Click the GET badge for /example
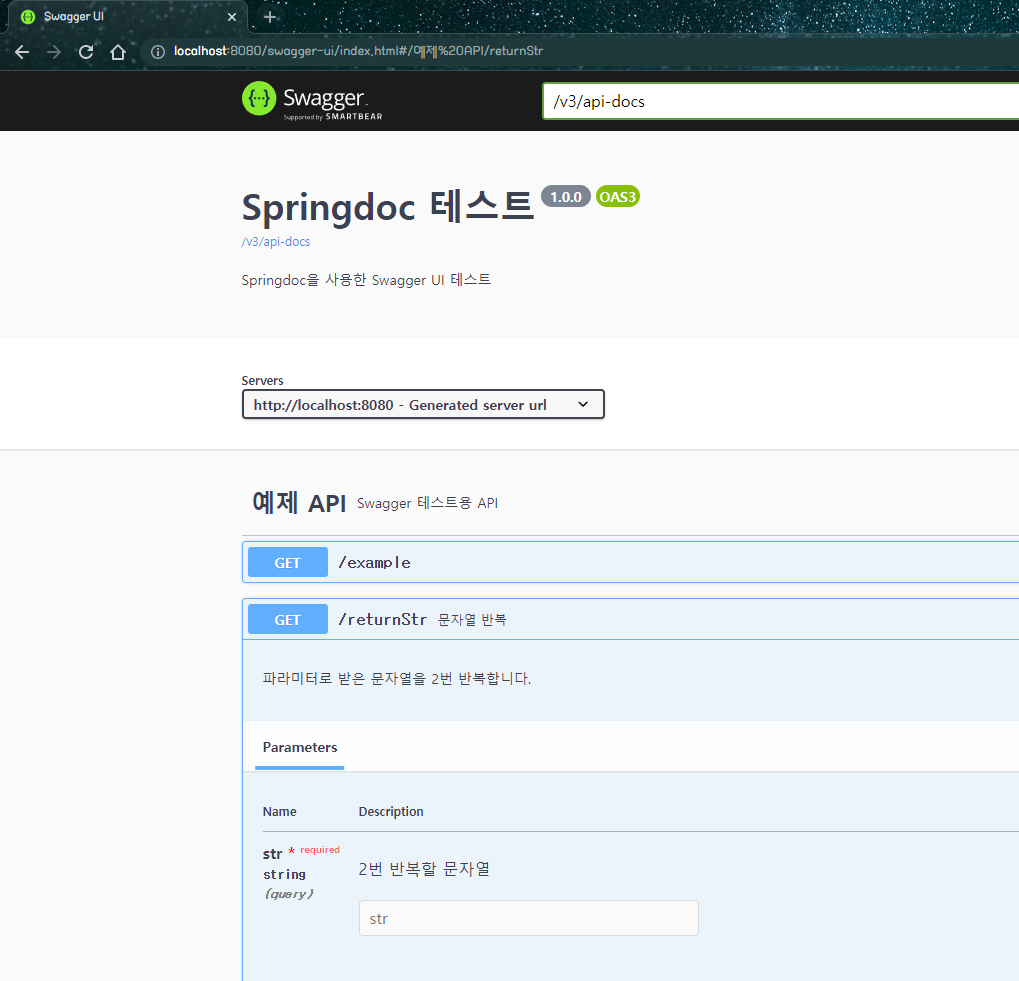Screen dimensions: 1019x981 point(288,563)
